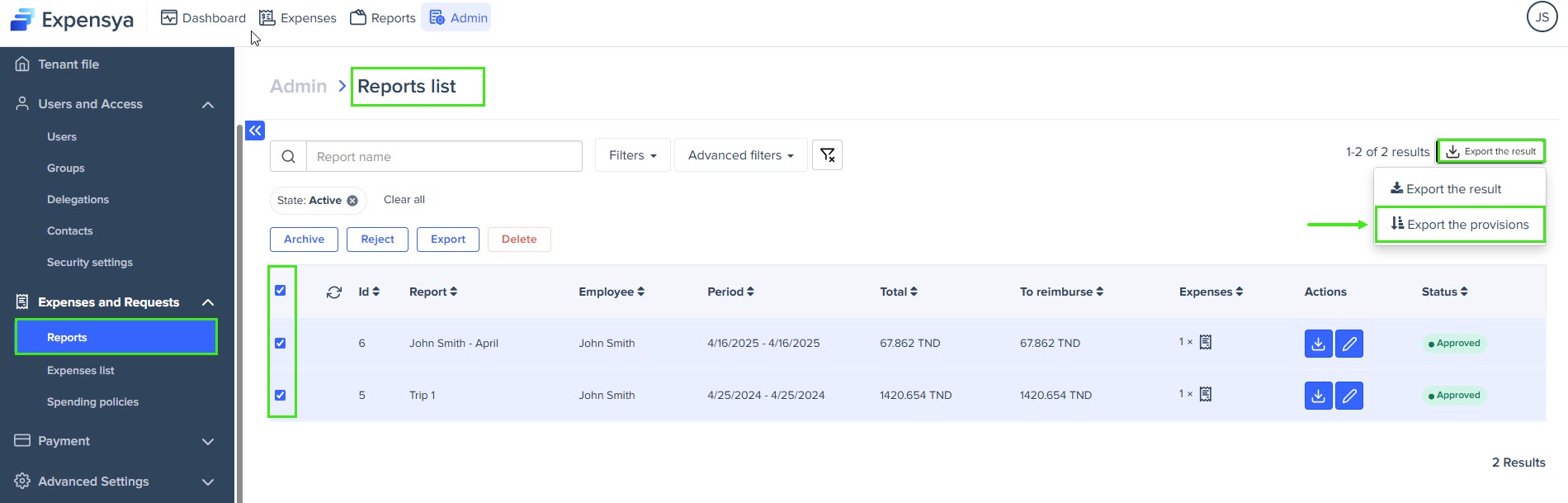This screenshot has height=503, width=1568.
Task: Sort by To reimburse column
Action: tap(1061, 292)
